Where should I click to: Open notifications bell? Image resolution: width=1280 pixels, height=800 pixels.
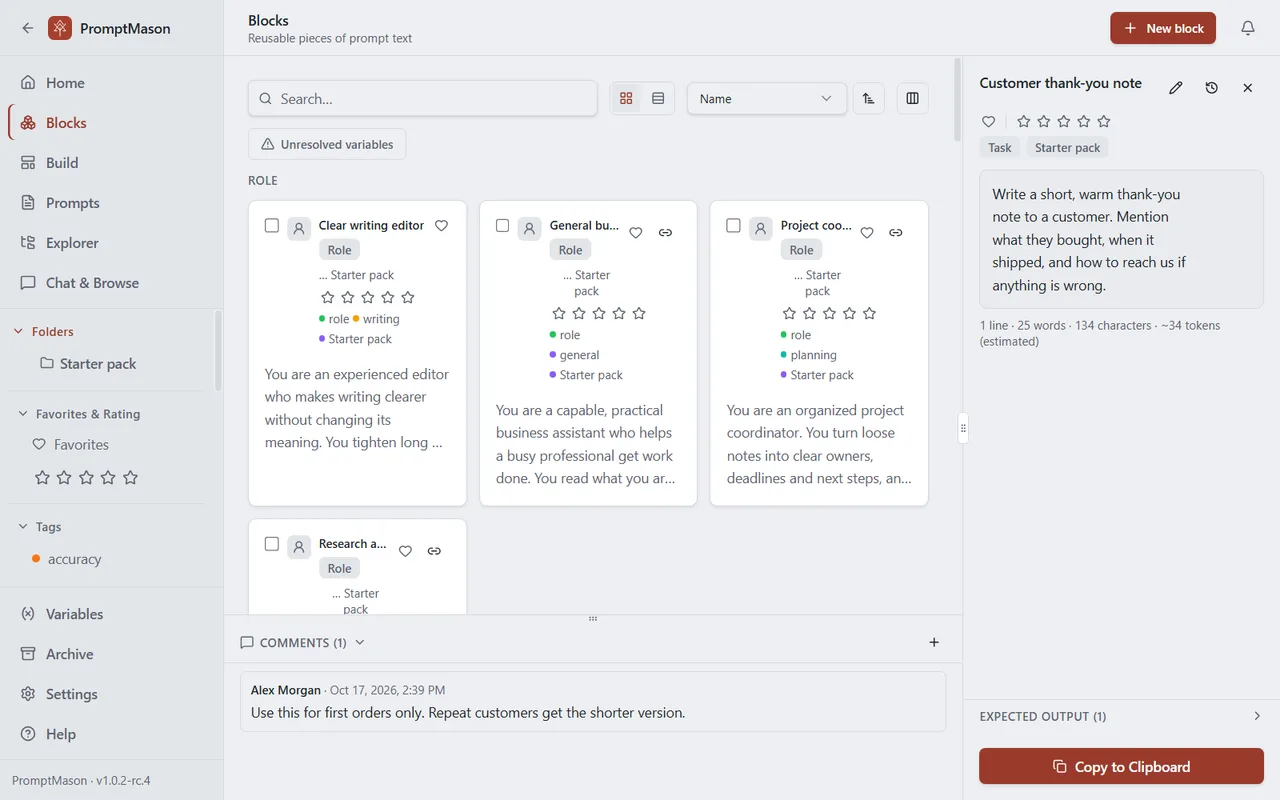click(x=1248, y=28)
